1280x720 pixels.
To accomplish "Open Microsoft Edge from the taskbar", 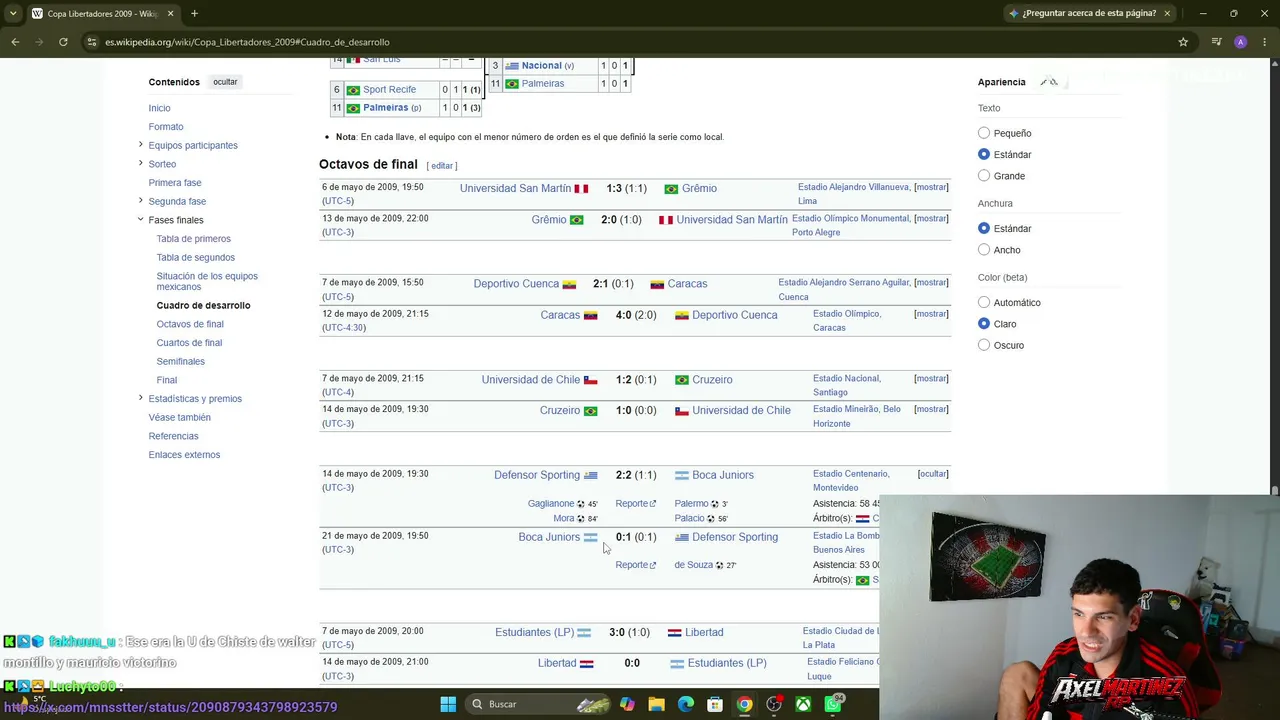I will pos(686,704).
